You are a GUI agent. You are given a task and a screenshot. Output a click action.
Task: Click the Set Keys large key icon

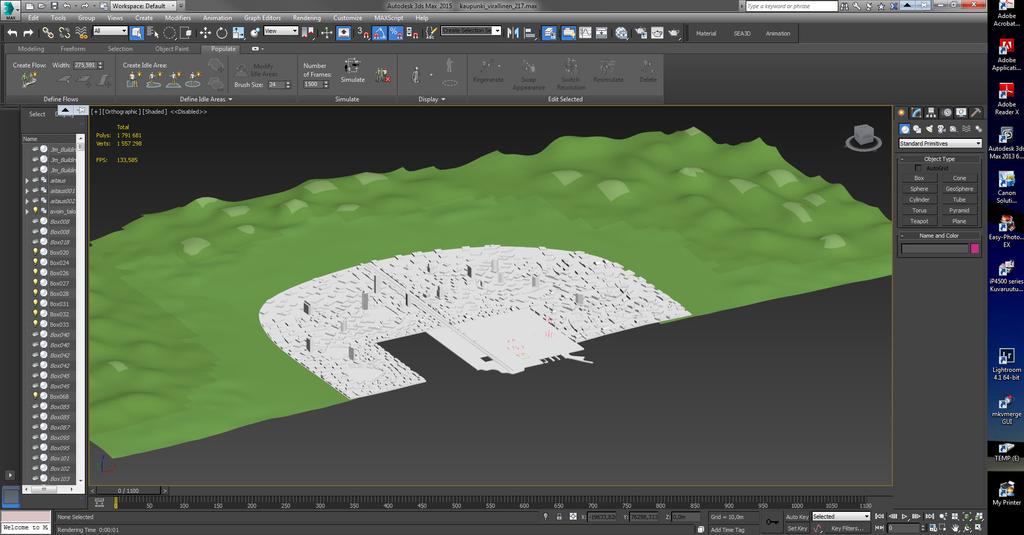coord(772,521)
